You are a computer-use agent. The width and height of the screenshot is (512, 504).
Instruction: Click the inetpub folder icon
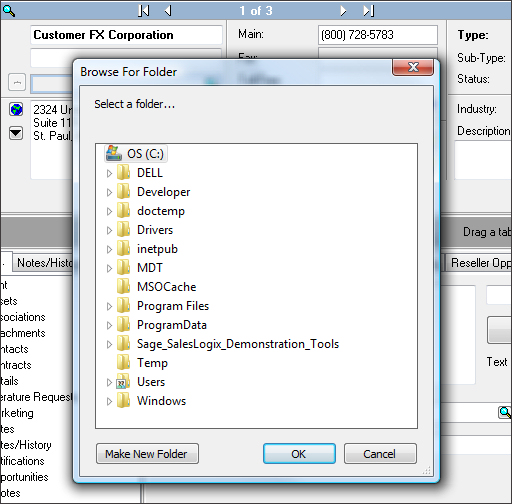click(124, 248)
